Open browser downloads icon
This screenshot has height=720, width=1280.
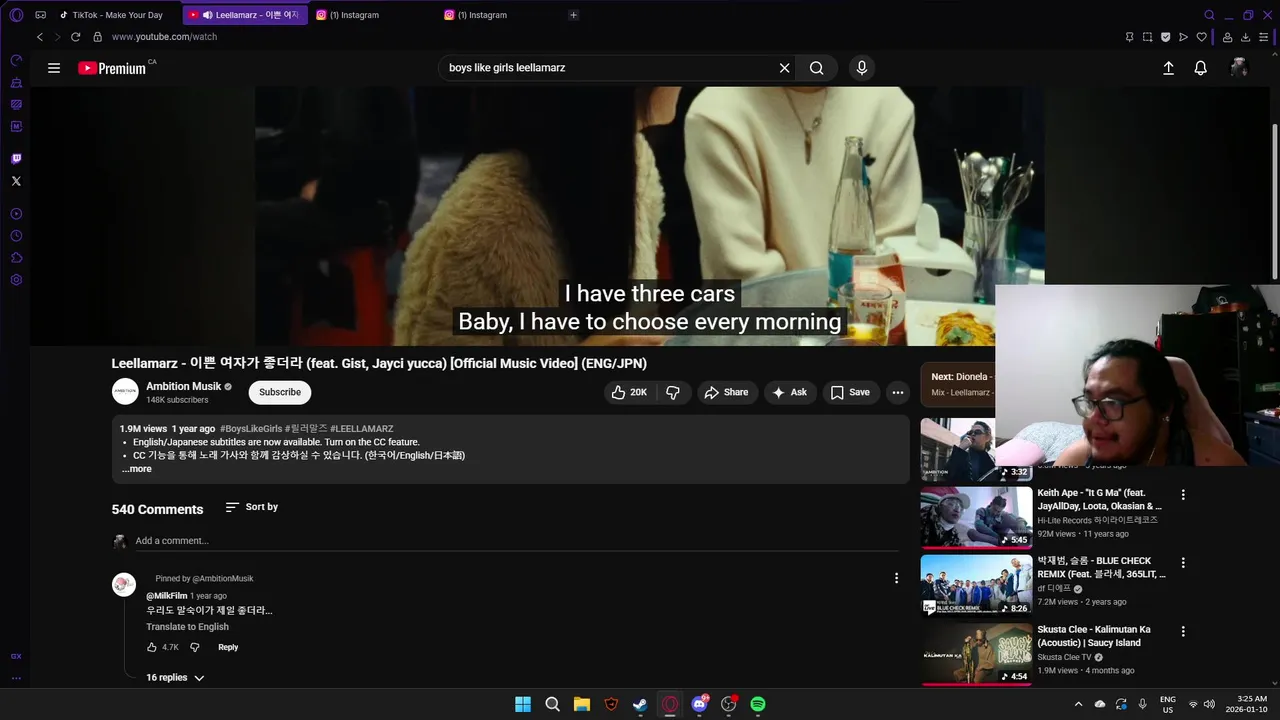click(1246, 37)
